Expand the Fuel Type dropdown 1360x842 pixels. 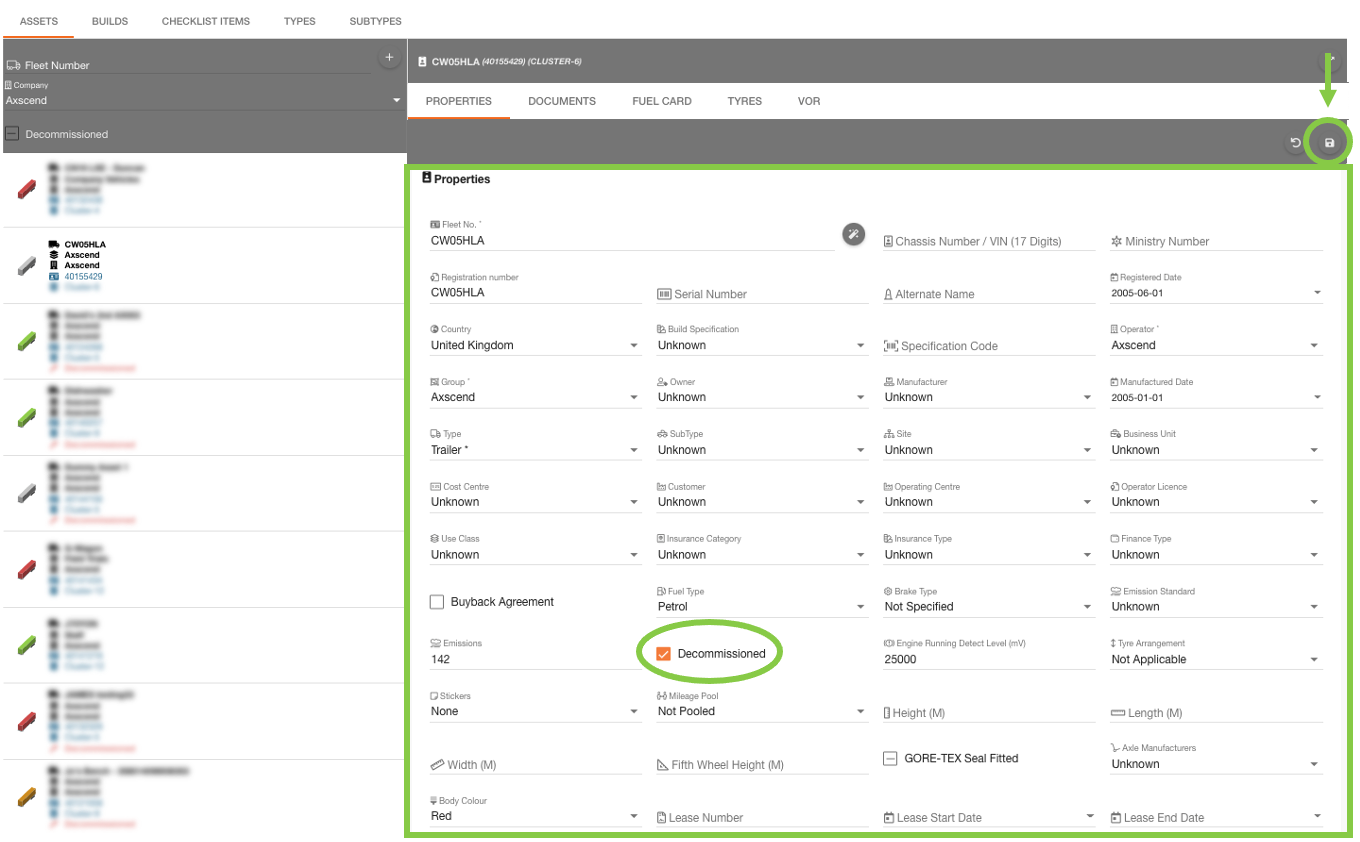762,607
